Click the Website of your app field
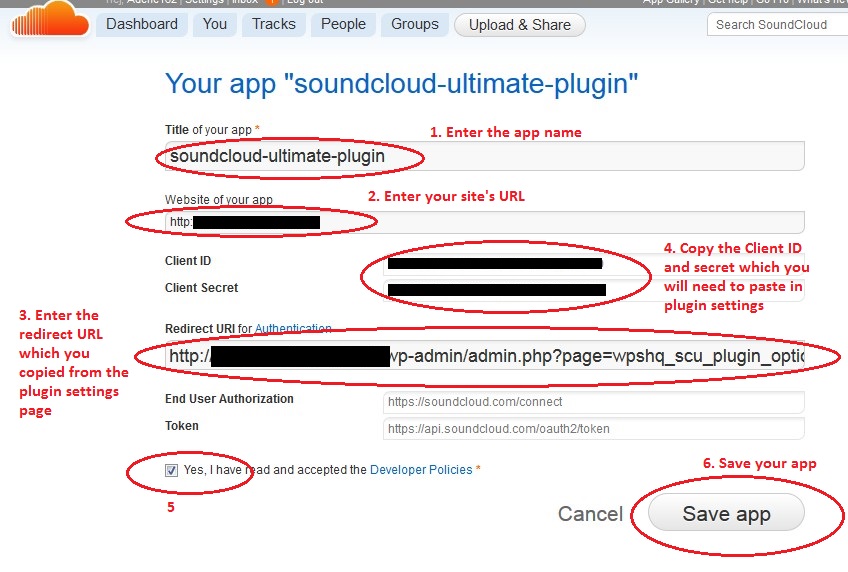The width and height of the screenshot is (848, 572). 485,222
